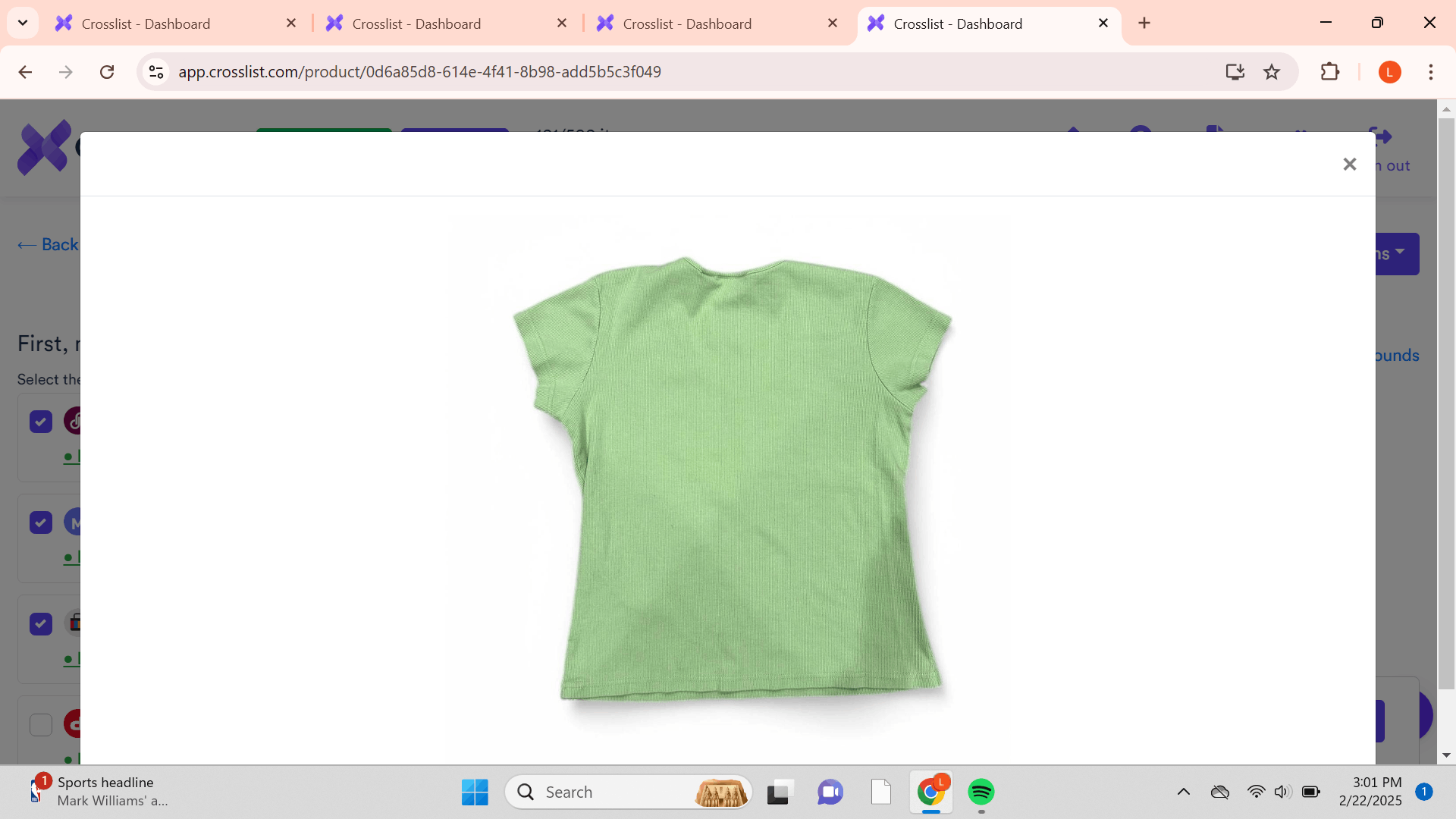This screenshot has height=819, width=1456.
Task: Uncheck the first marketplace checkbox
Action: coord(41,422)
